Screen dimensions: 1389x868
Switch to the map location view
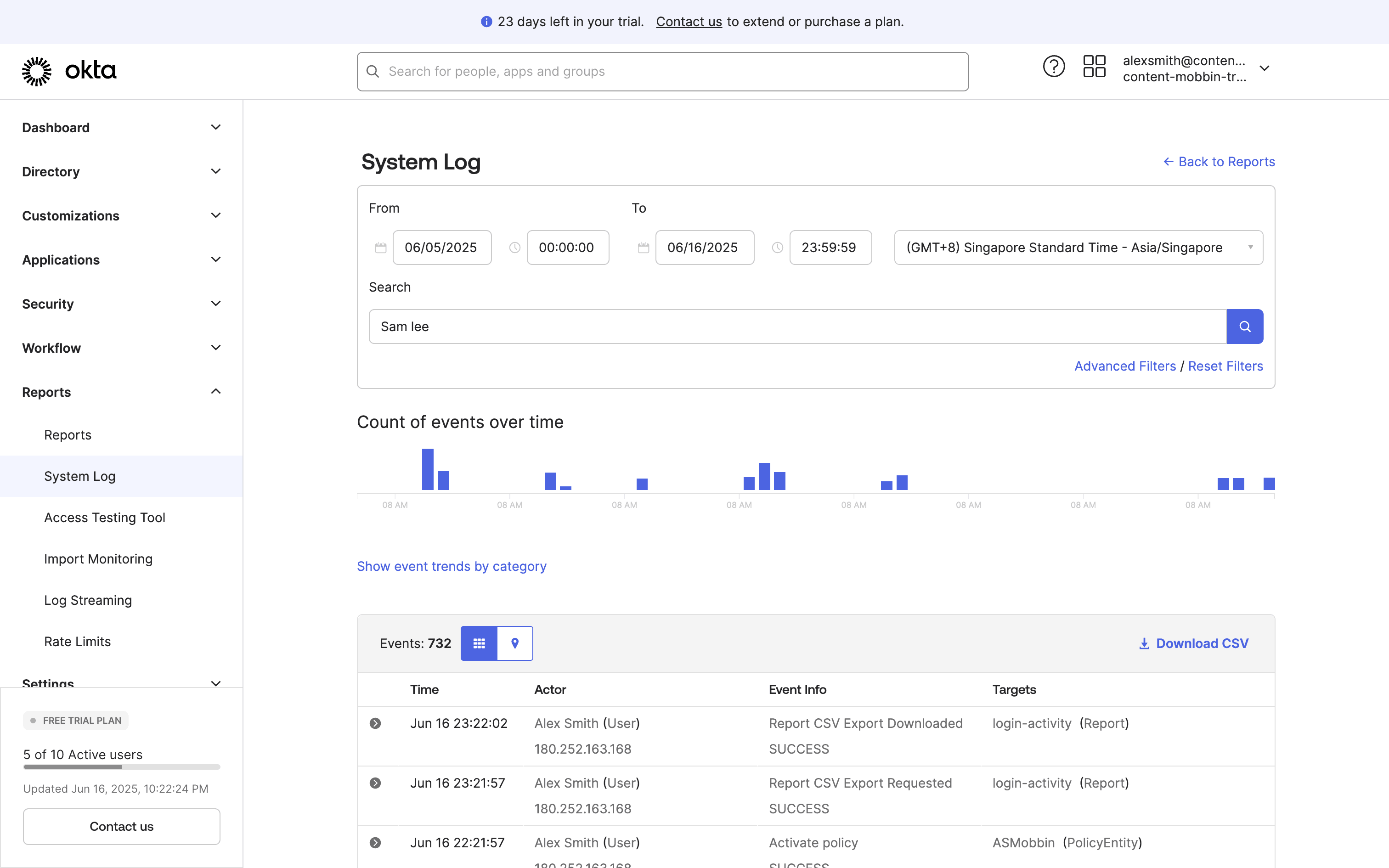click(515, 643)
